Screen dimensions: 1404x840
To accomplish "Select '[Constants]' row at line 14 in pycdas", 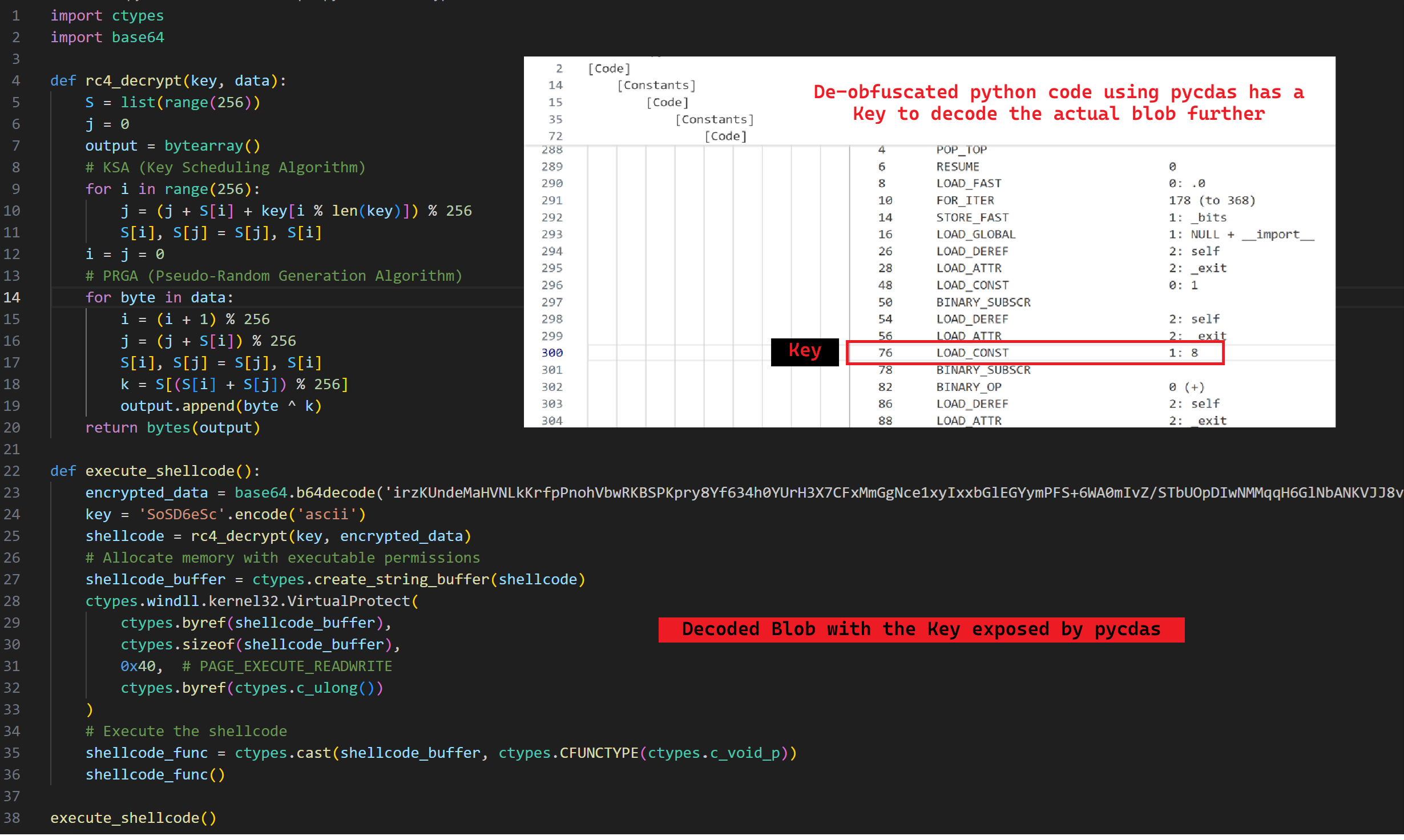I will 656,85.
